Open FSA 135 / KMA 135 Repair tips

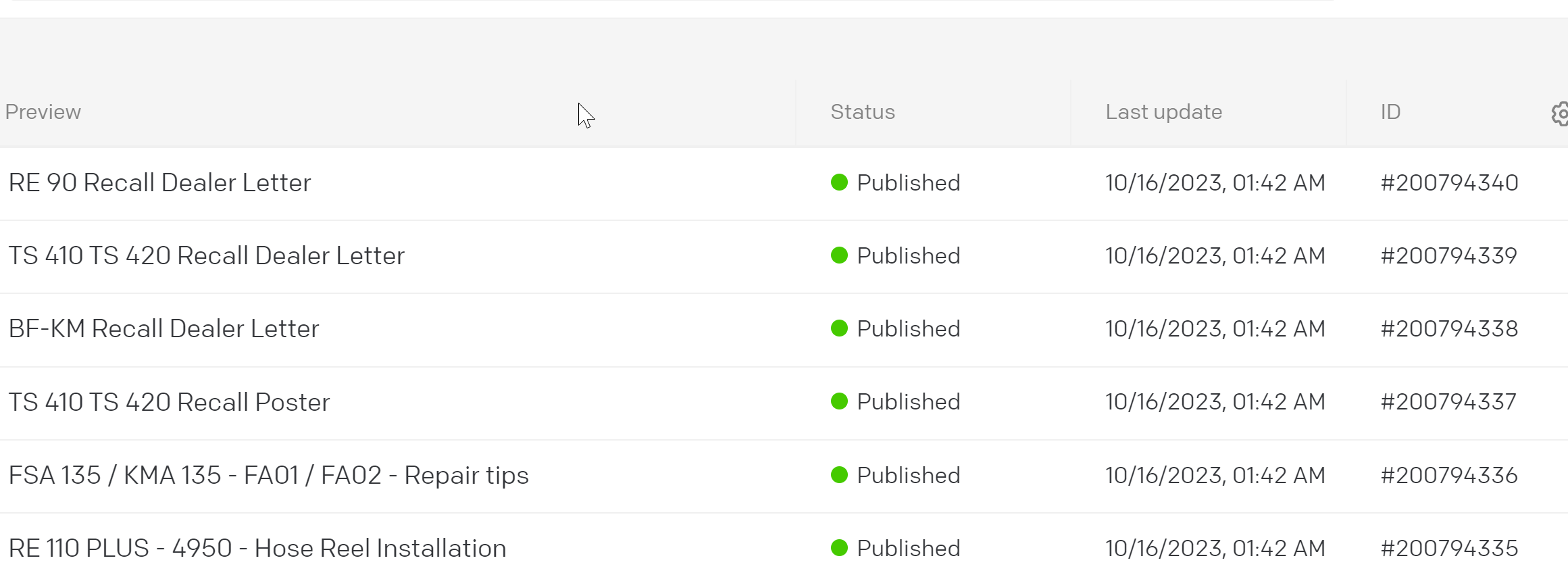point(268,475)
